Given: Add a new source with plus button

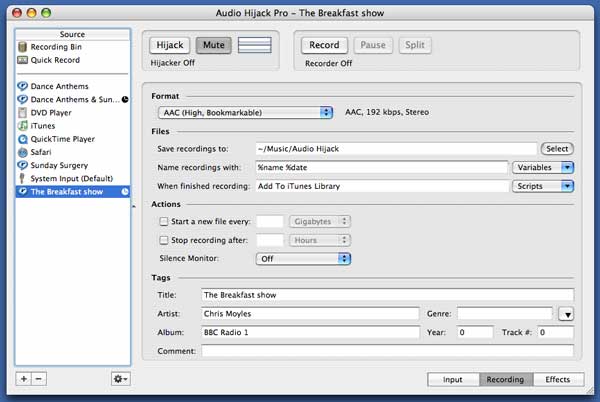Looking at the screenshot, I should (x=23, y=379).
